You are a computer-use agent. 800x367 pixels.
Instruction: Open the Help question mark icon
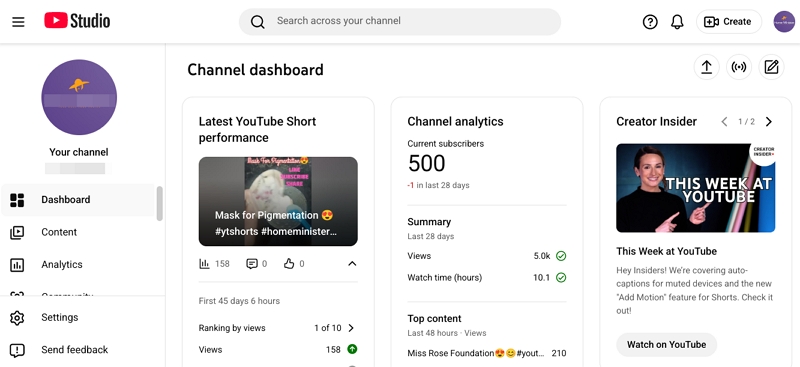click(650, 22)
